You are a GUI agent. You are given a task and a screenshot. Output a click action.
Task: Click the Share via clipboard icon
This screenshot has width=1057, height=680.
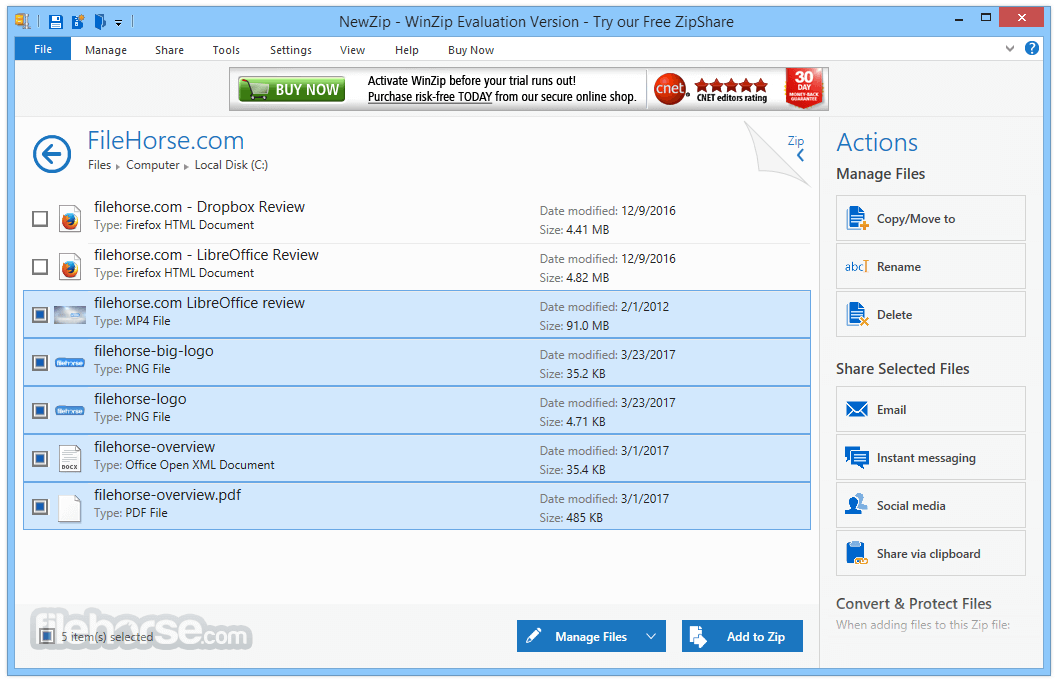pyautogui.click(x=857, y=553)
